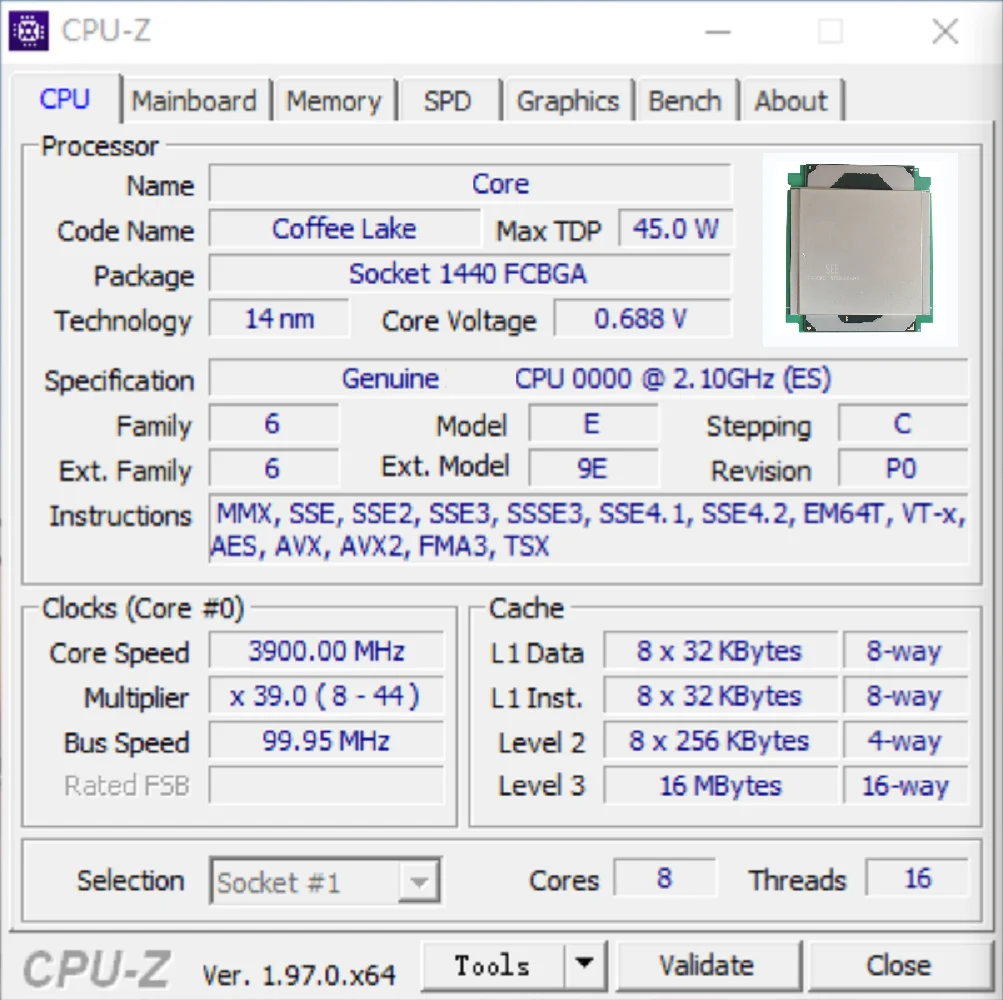Click the Tools button
Screen dimensions: 1003x1000
pyautogui.click(x=493, y=965)
